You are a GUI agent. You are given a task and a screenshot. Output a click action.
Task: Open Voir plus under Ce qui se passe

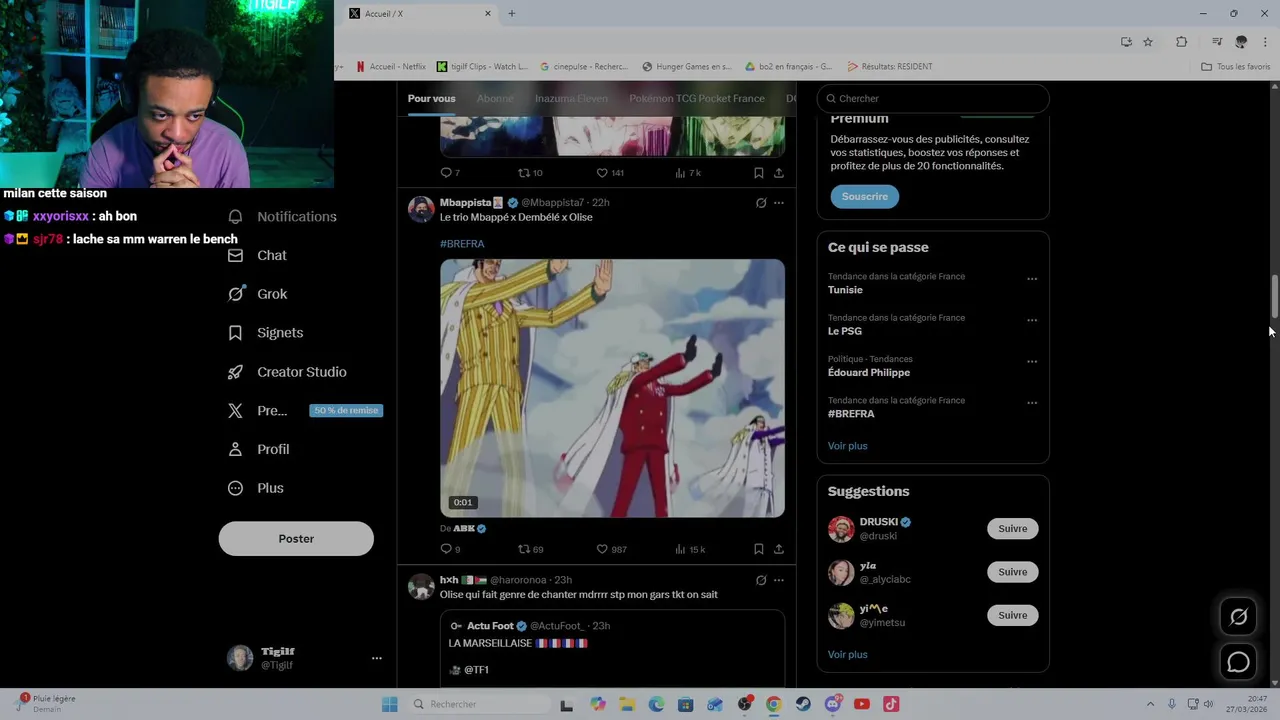(847, 446)
